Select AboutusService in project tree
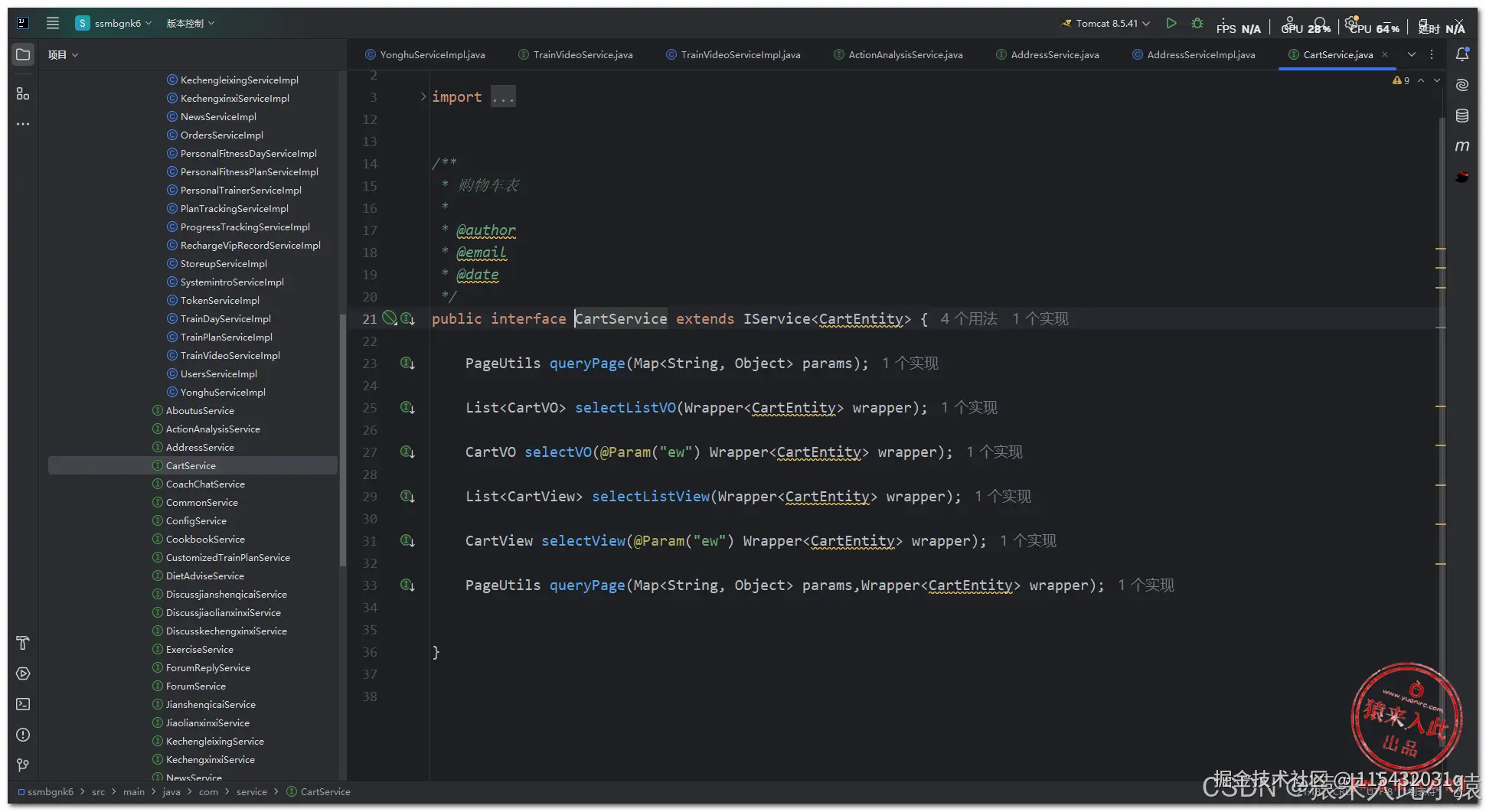This screenshot has height=812, width=1486. pos(200,410)
